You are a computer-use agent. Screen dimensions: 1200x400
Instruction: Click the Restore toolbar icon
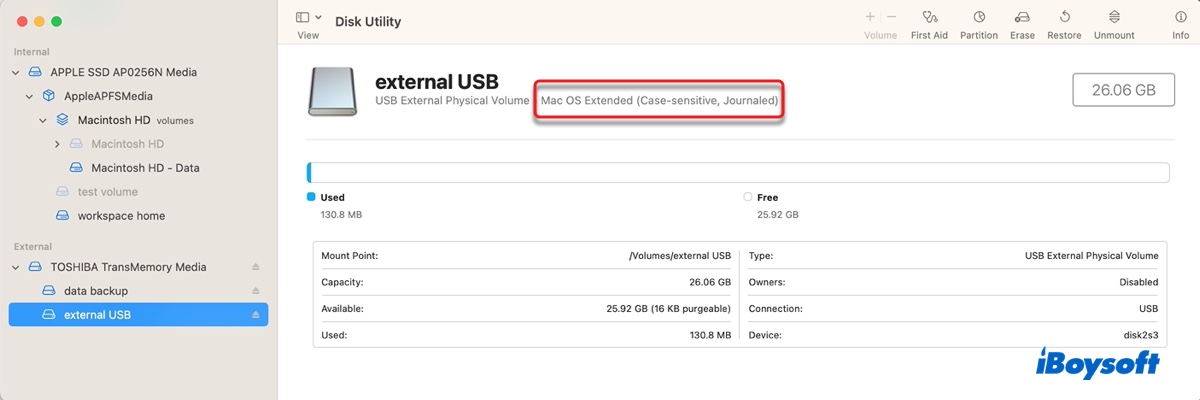(1064, 17)
